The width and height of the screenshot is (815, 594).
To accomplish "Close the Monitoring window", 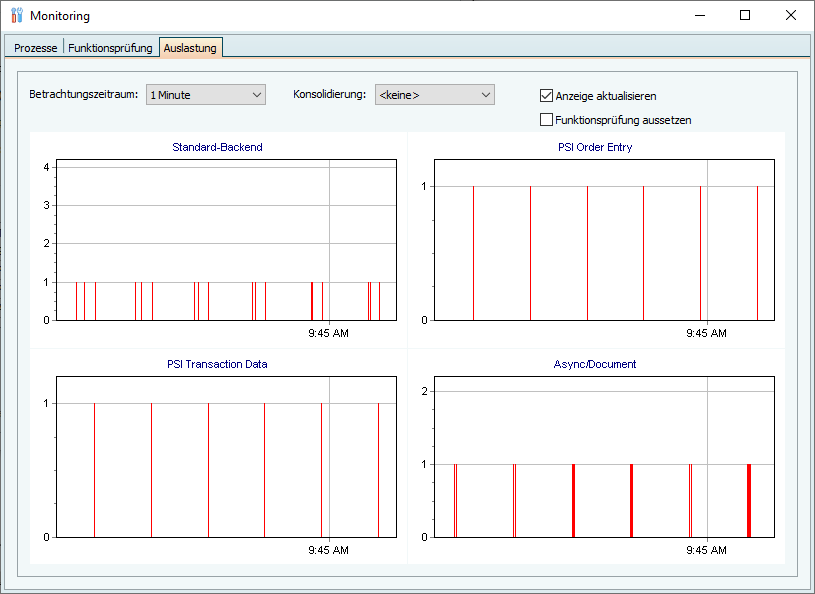I will point(791,16).
